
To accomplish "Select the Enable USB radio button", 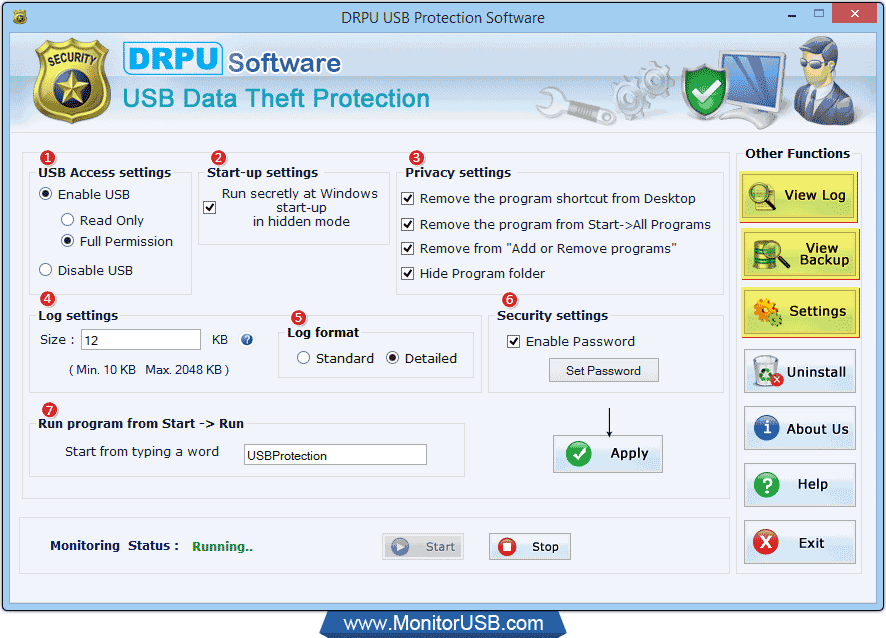I will coord(46,194).
